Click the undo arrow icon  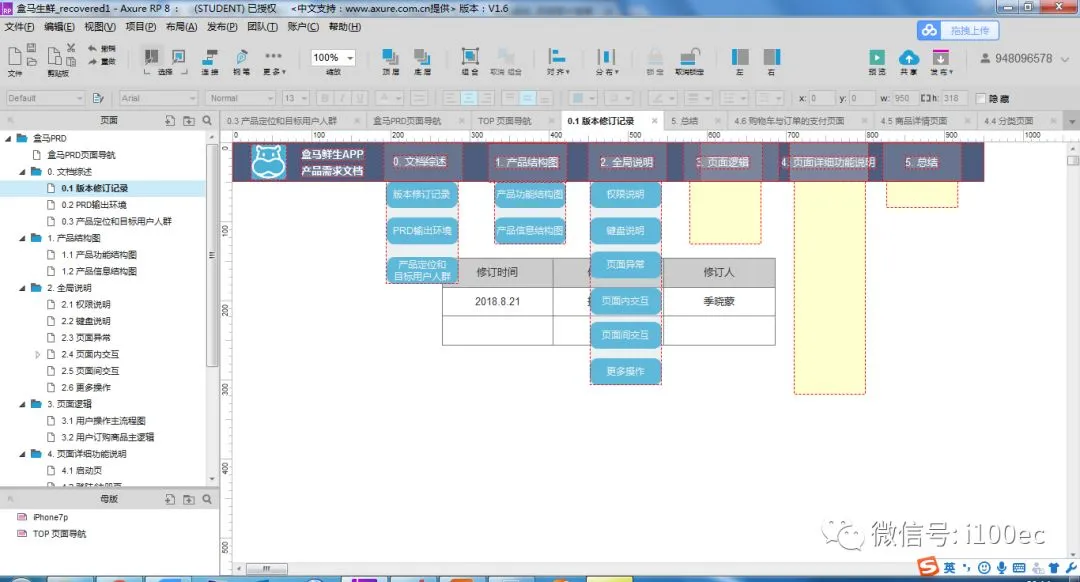point(92,48)
